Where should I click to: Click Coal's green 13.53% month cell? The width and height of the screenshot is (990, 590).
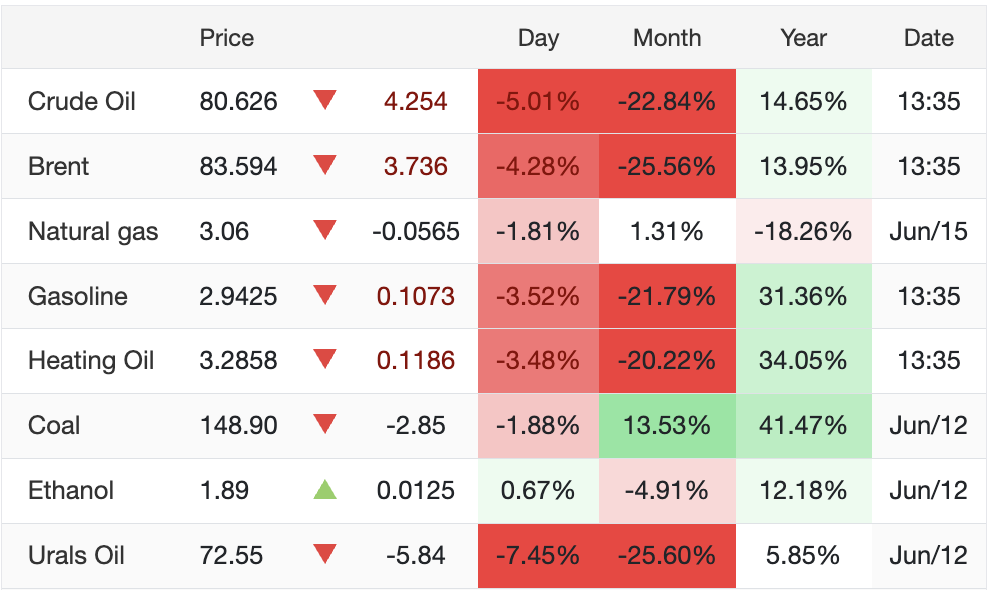667,426
